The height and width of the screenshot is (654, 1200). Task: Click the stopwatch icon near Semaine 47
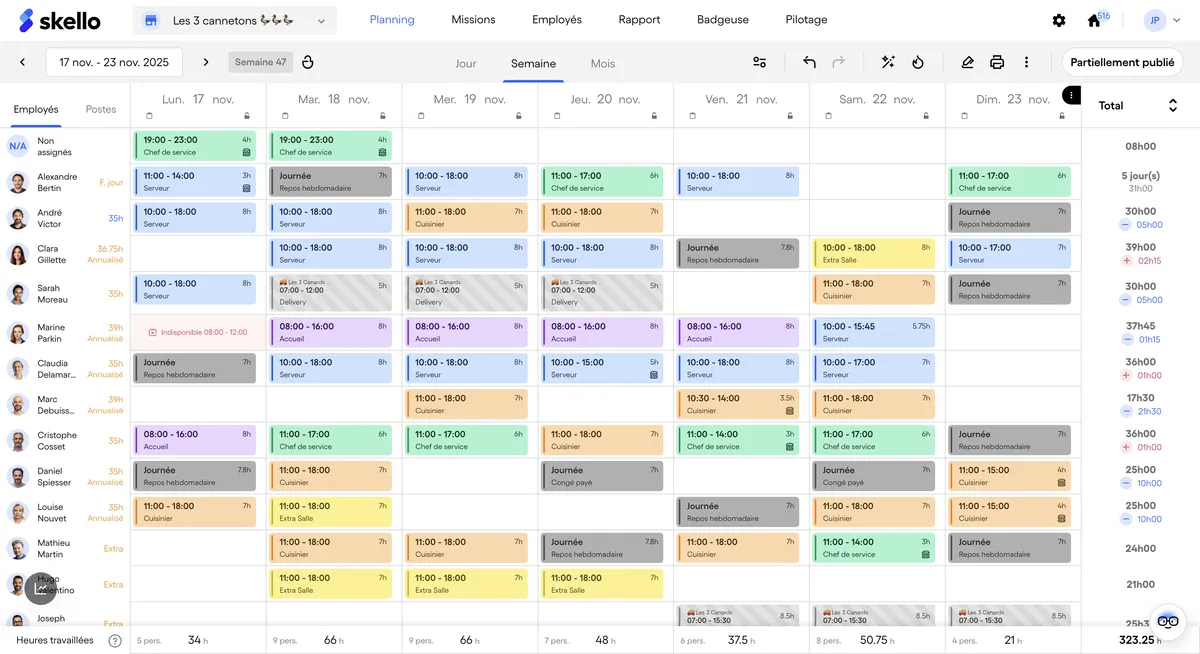click(308, 62)
